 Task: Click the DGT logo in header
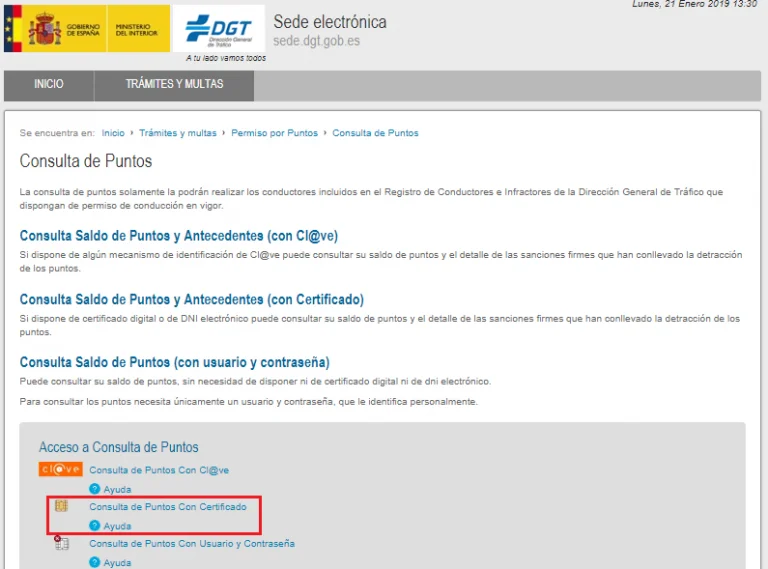click(x=219, y=28)
